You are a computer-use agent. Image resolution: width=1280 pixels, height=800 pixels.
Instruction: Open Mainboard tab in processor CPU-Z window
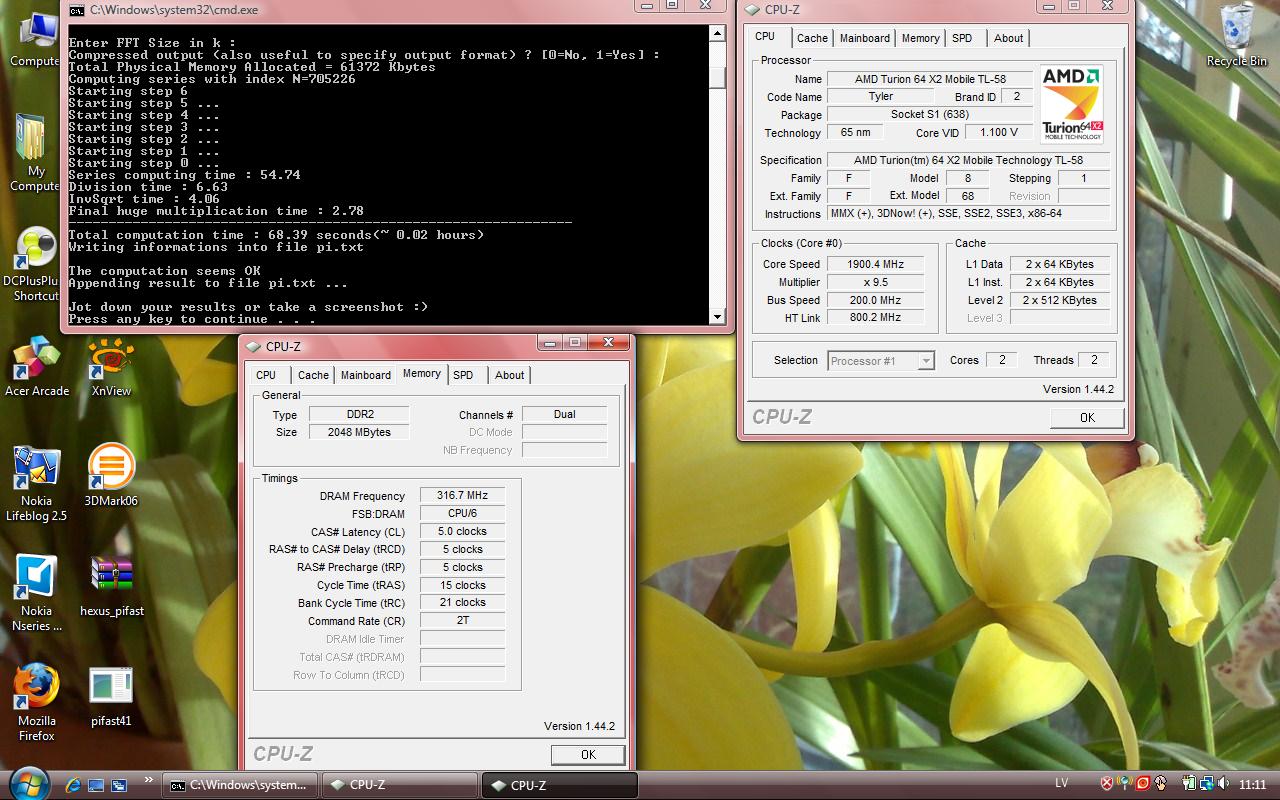pos(865,38)
